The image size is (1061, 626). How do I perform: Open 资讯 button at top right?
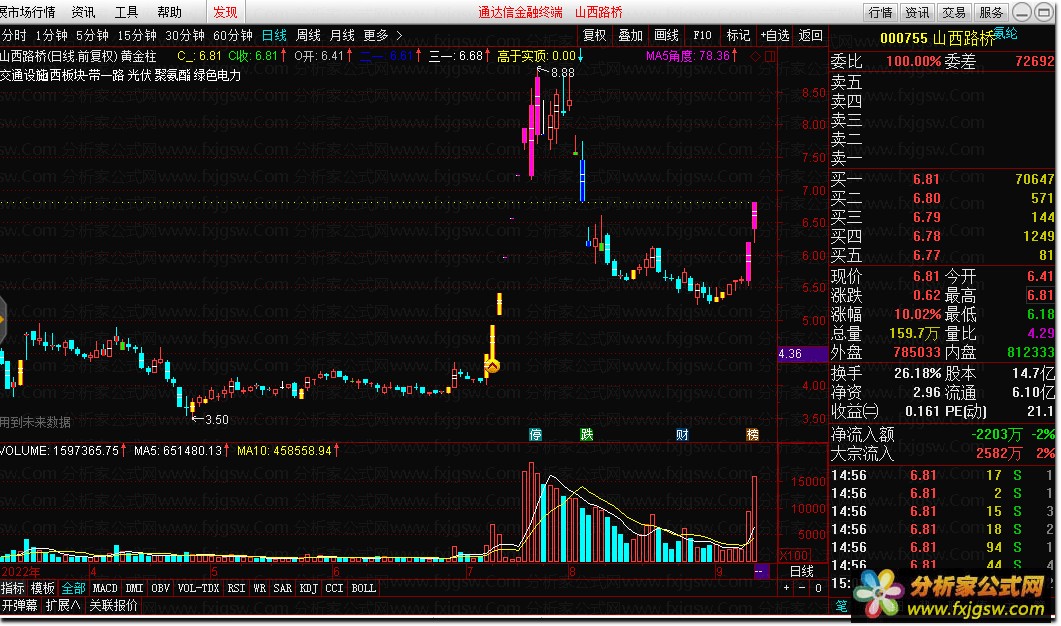[917, 12]
